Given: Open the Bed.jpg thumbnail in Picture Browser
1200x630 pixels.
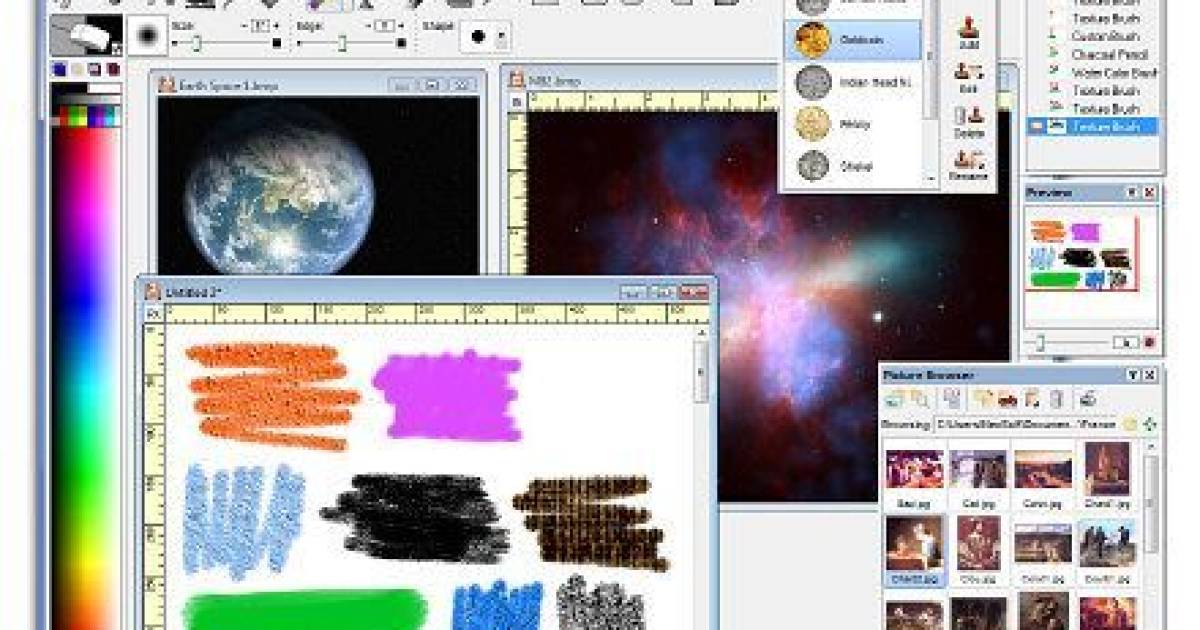Looking at the screenshot, I should (914, 469).
